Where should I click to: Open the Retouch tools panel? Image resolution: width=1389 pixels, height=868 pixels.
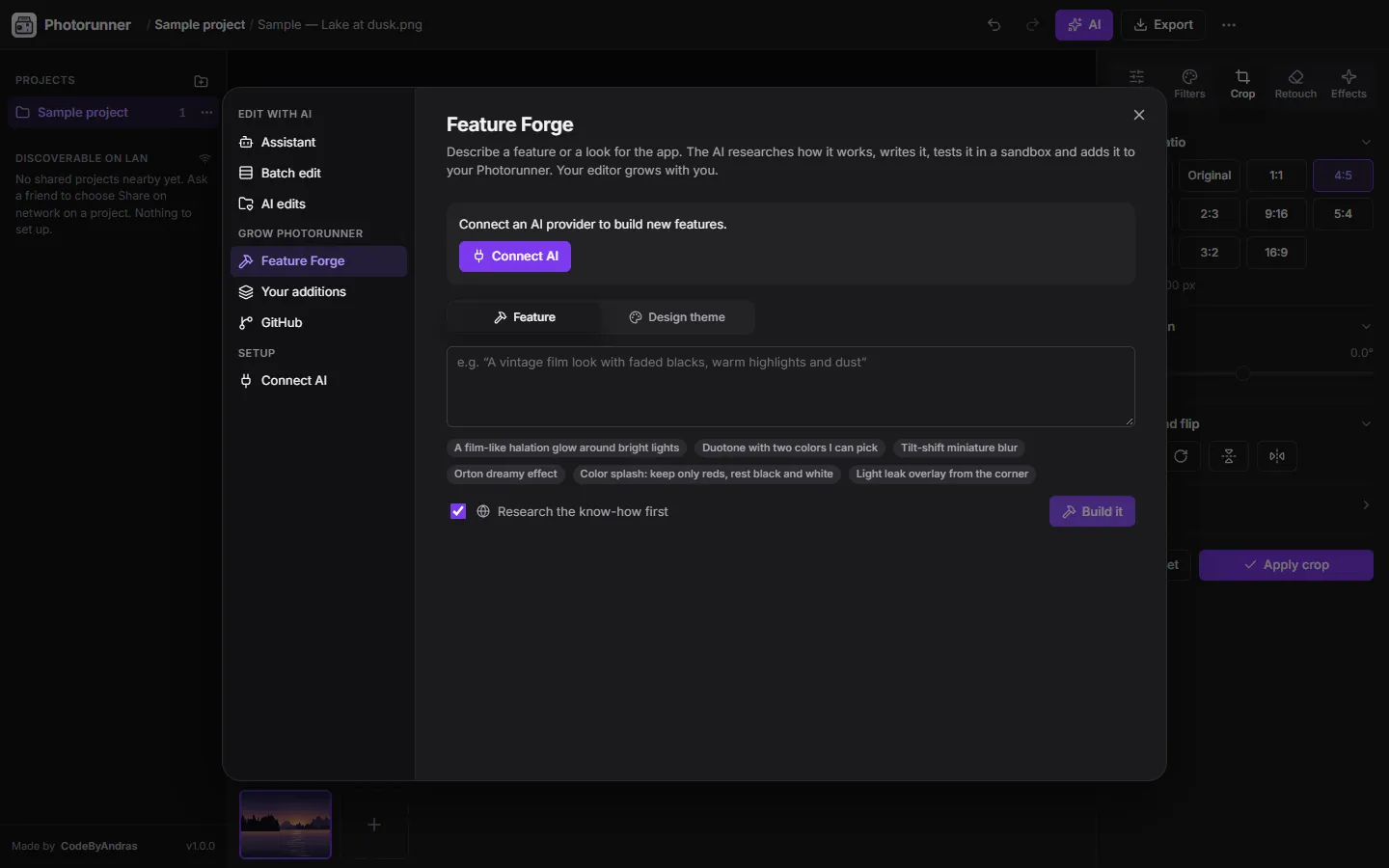click(1295, 84)
